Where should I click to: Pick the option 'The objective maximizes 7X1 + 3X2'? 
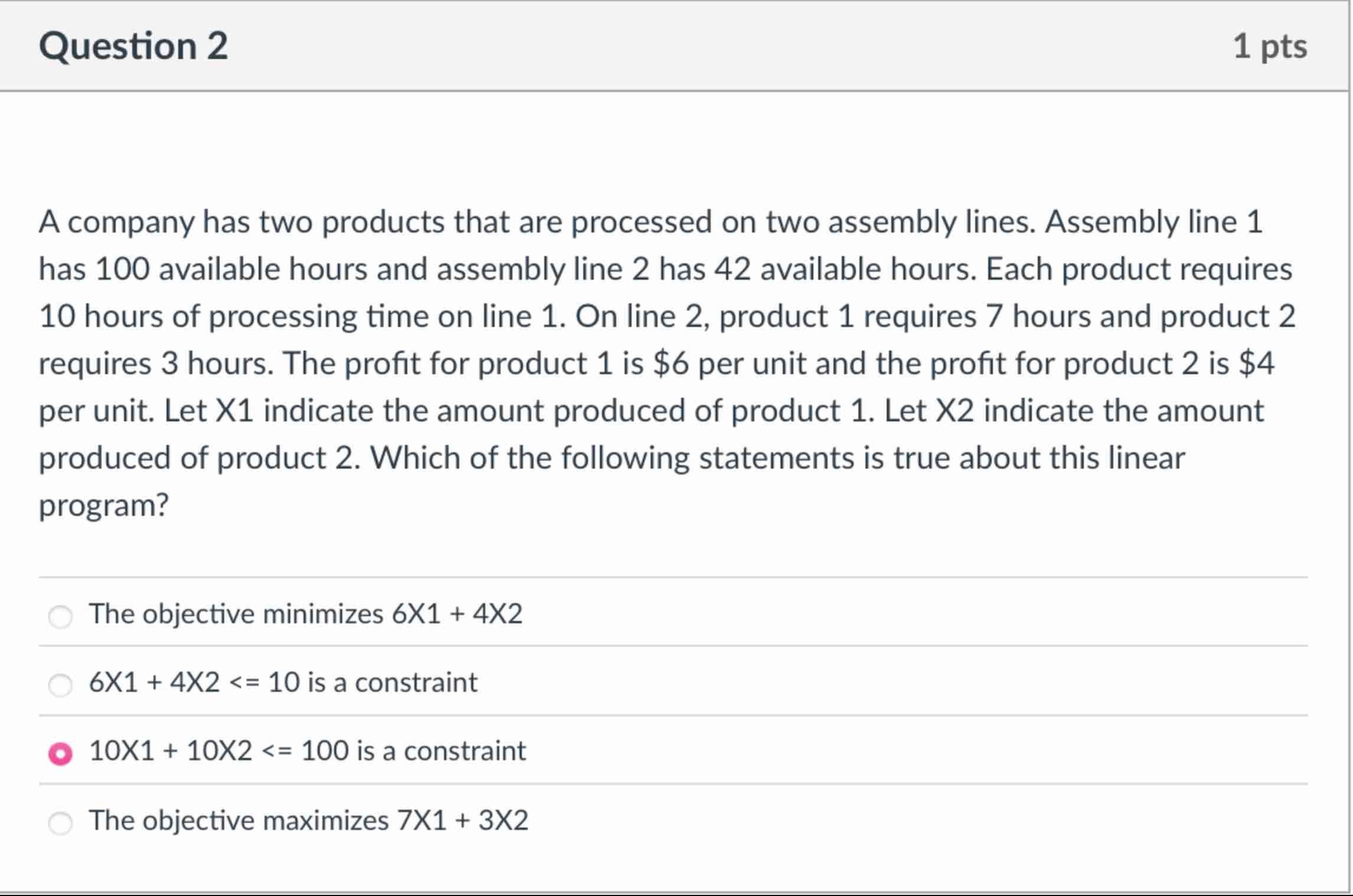(60, 820)
